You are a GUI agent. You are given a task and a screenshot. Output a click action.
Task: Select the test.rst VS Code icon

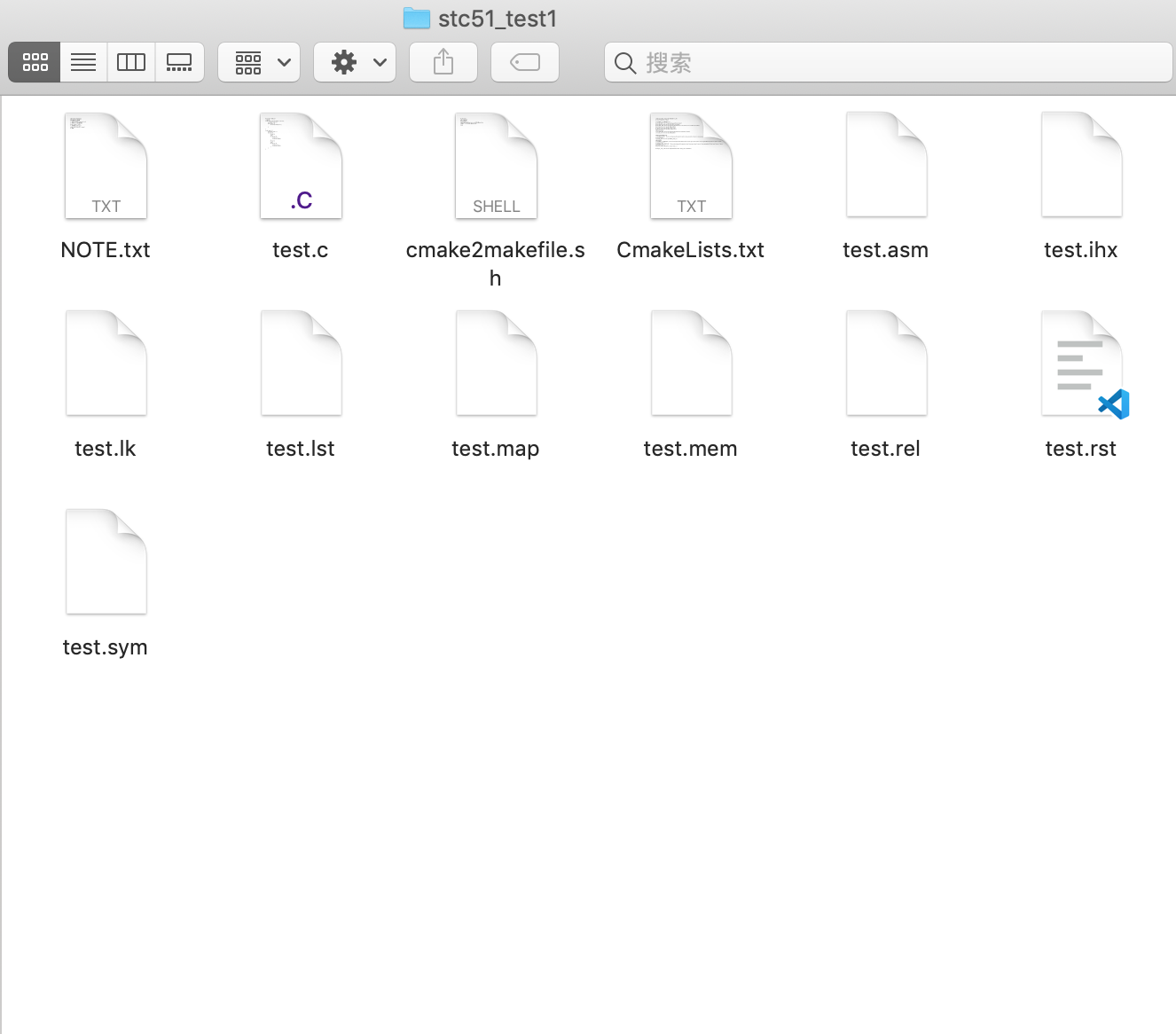[x=1084, y=364]
